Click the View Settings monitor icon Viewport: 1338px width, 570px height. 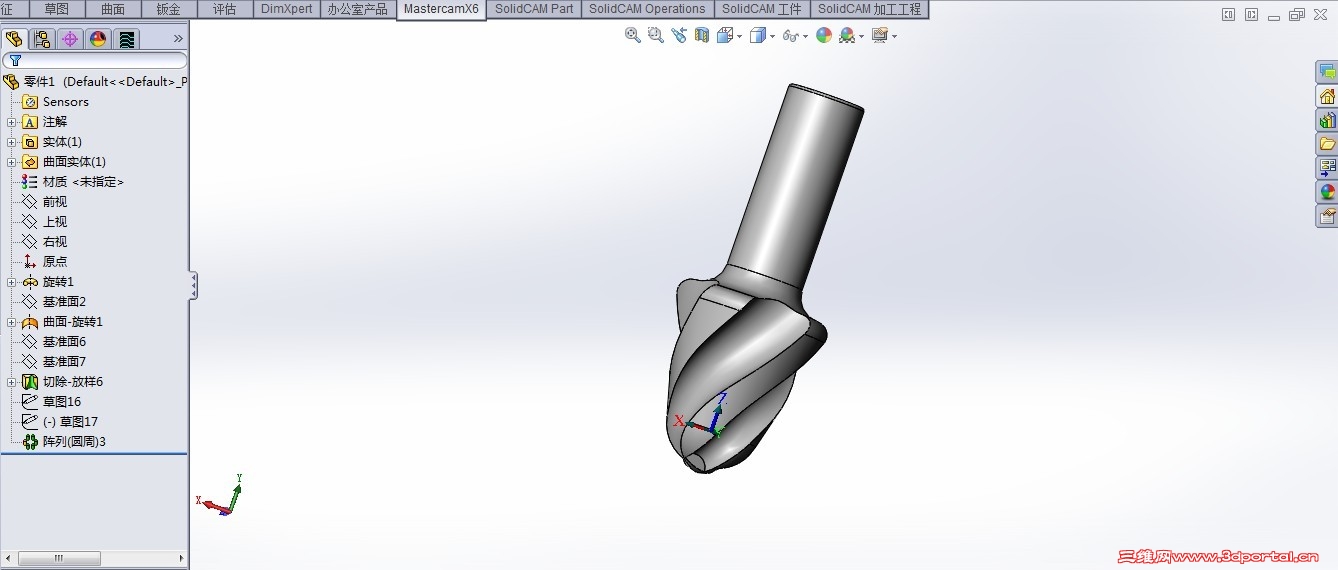[x=880, y=35]
